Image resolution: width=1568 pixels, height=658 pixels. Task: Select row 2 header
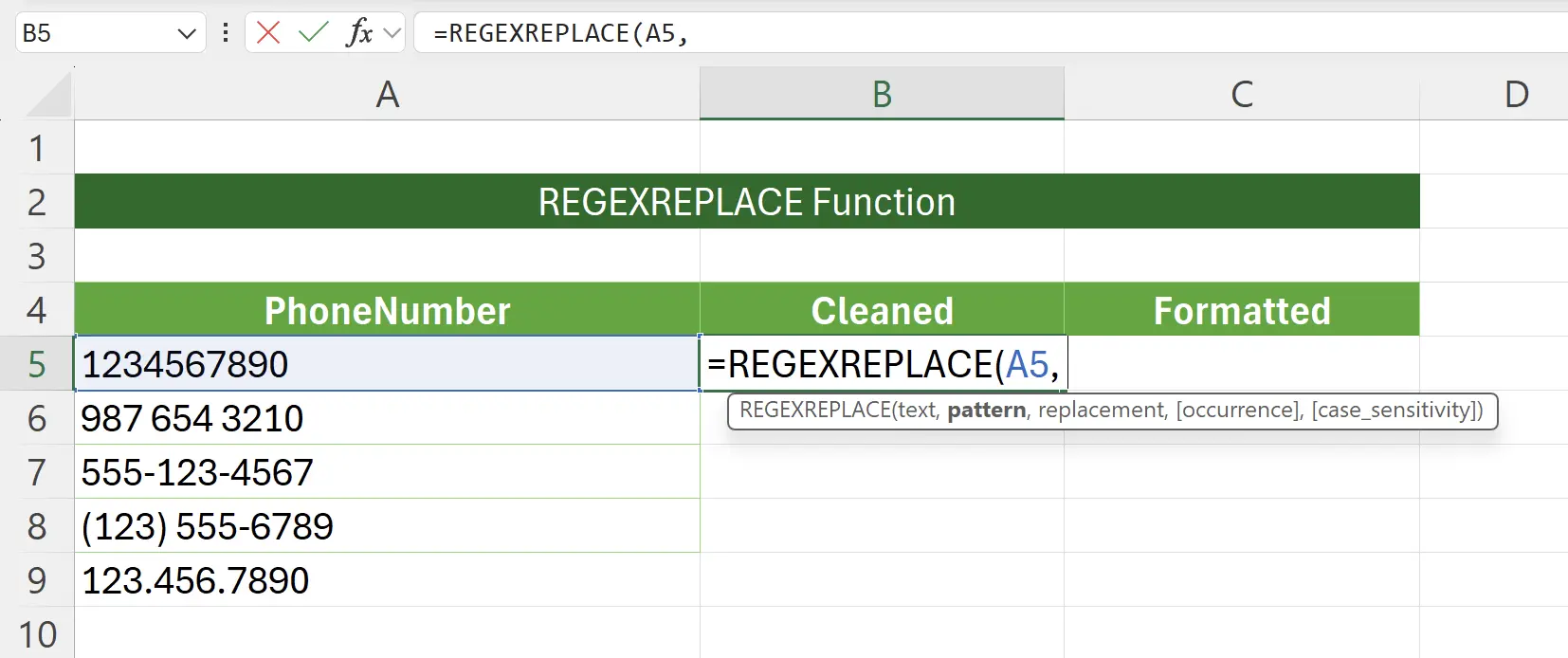point(37,201)
